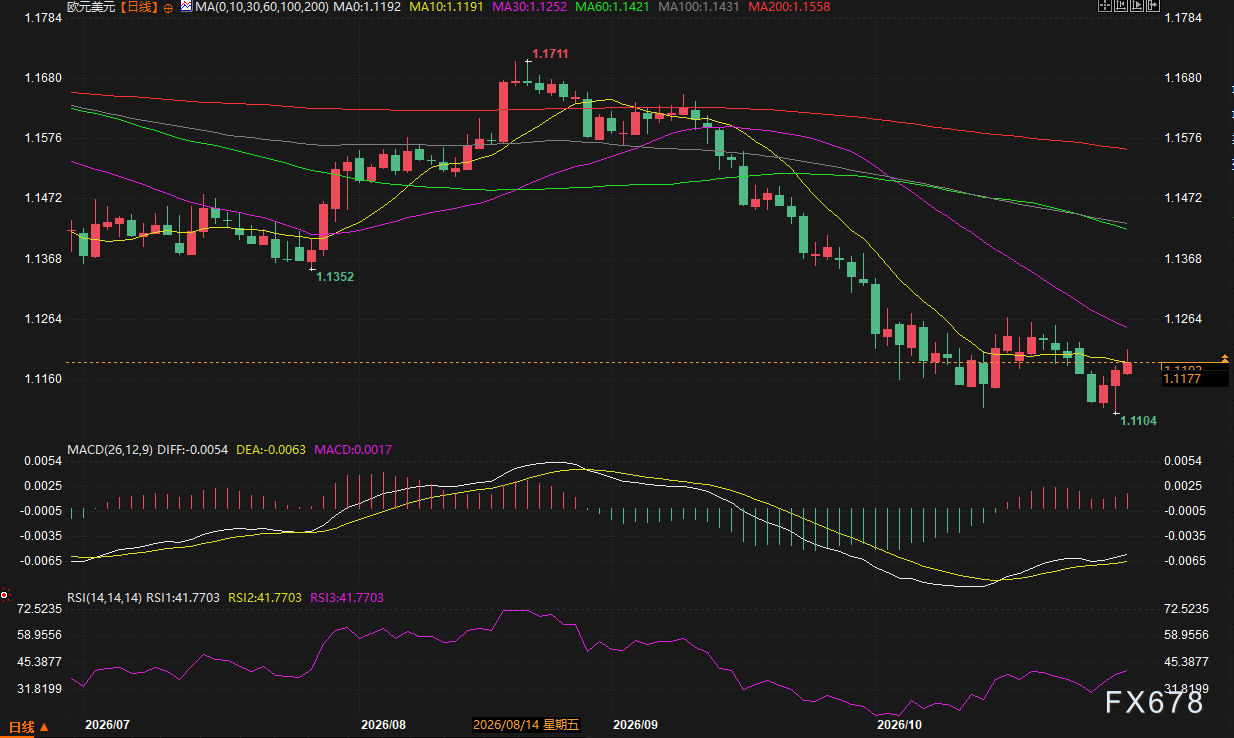Image resolution: width=1234 pixels, height=738 pixels.
Task: Click the 2026/07 date axis label
Action: click(108, 724)
